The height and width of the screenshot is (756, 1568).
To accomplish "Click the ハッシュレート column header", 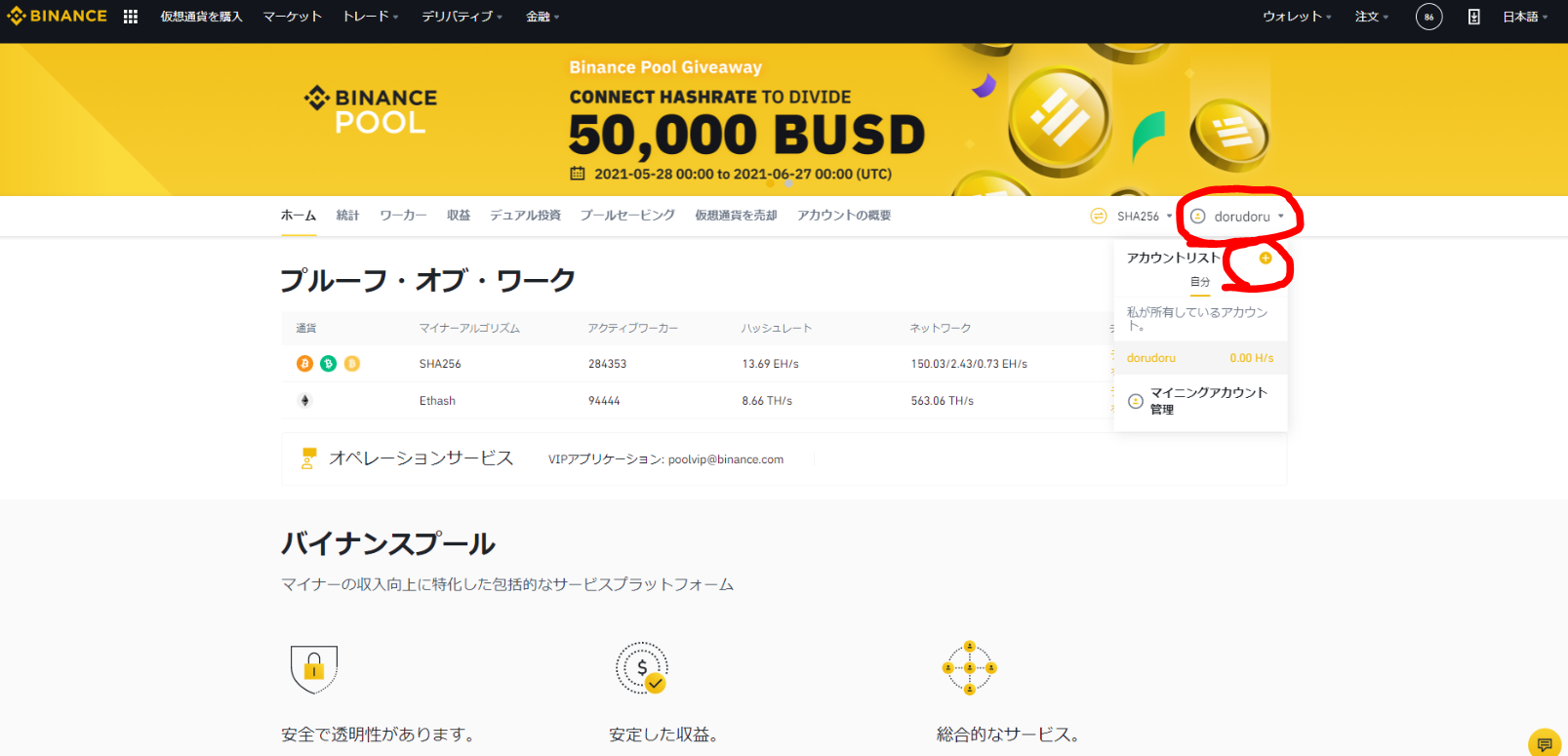I will [x=777, y=328].
